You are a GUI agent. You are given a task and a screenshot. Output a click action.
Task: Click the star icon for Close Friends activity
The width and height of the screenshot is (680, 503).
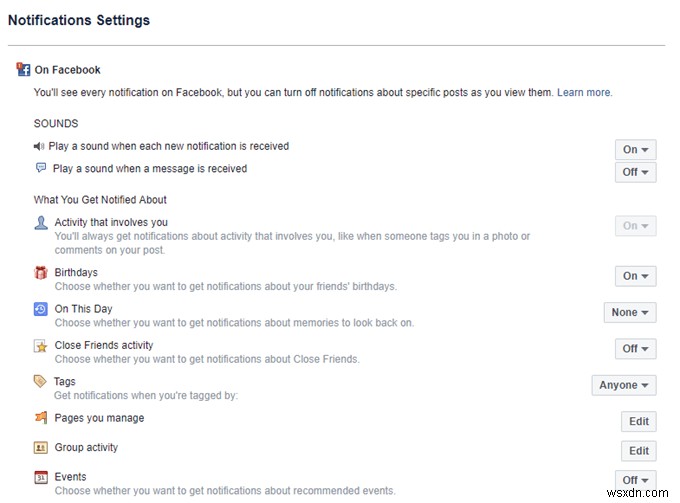pyautogui.click(x=41, y=346)
